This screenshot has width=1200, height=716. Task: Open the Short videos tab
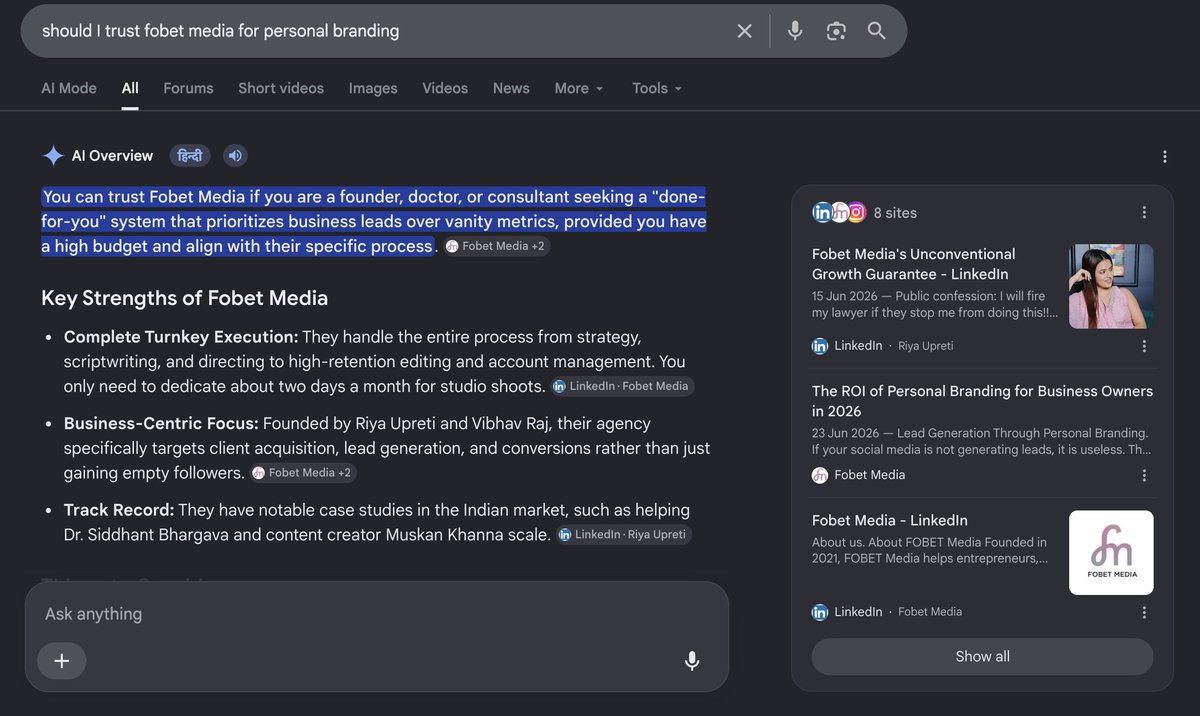(x=281, y=88)
